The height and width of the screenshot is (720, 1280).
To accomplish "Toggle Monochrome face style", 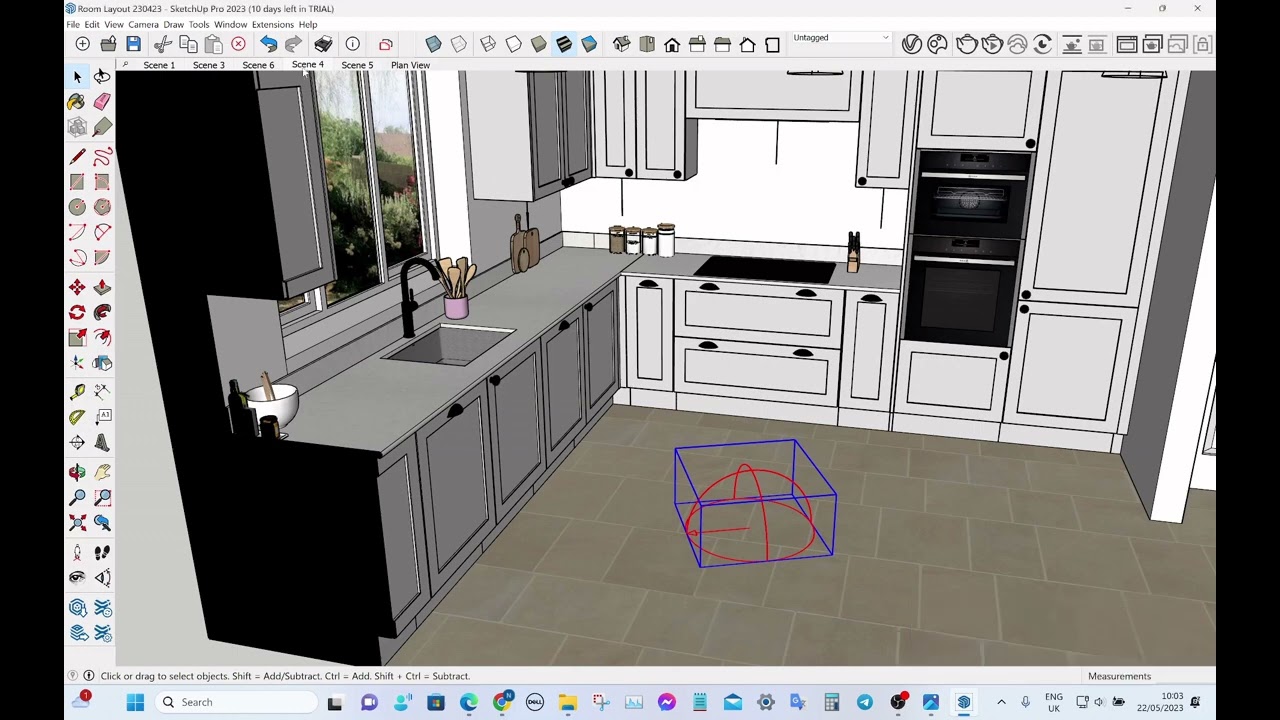I will coord(589,44).
